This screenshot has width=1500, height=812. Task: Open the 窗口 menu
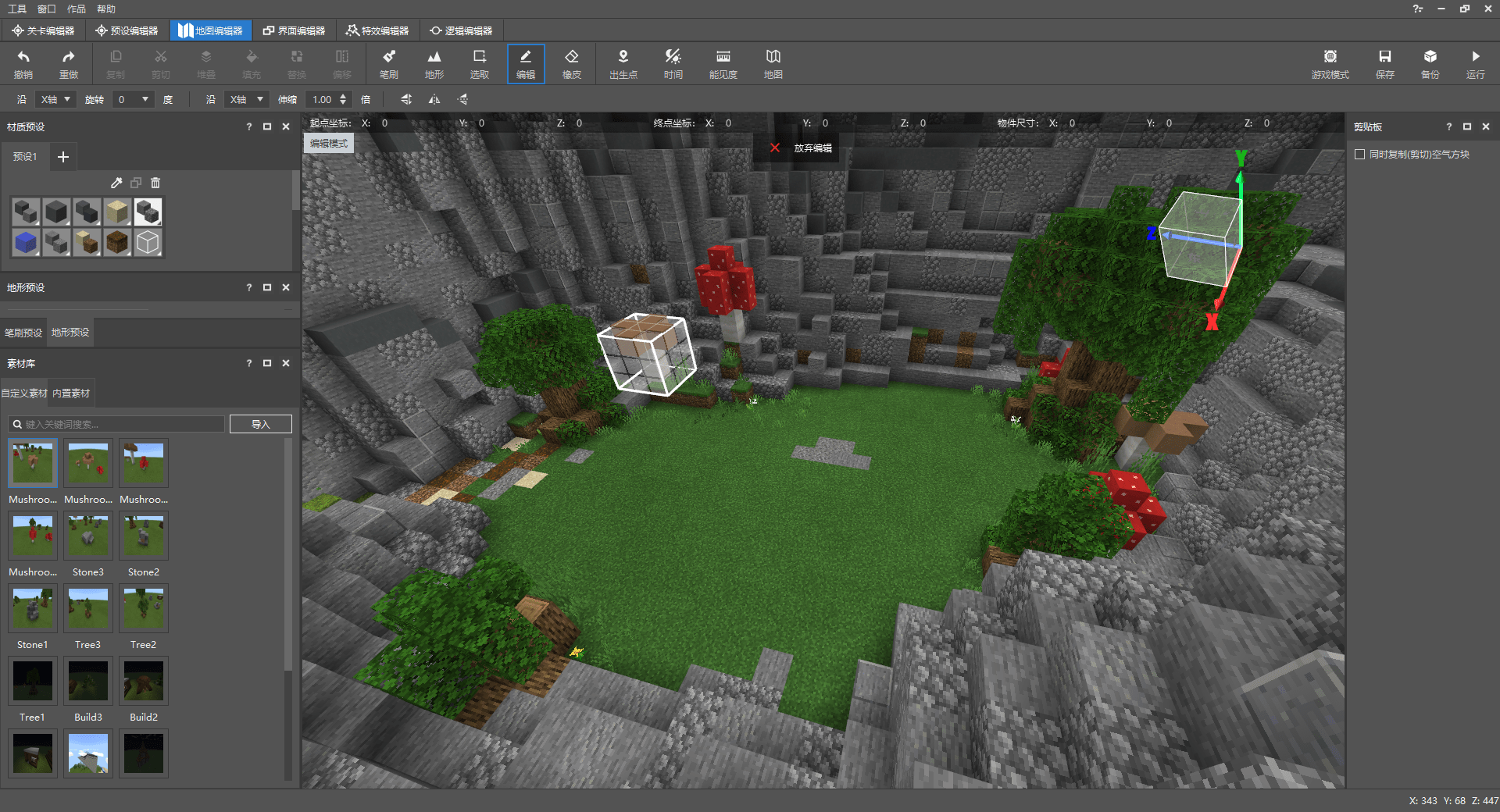(x=47, y=9)
